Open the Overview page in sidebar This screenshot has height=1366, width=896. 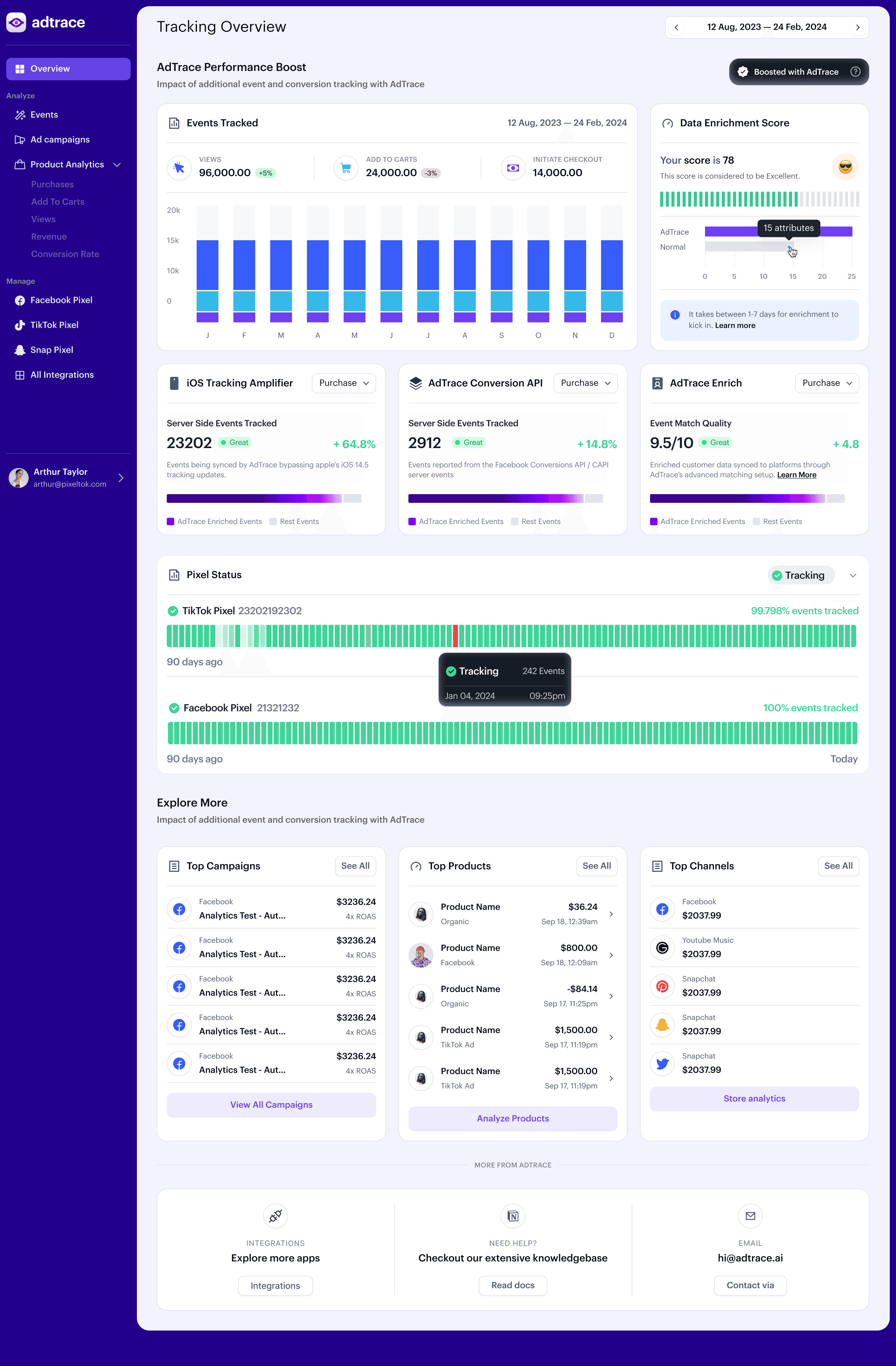68,69
